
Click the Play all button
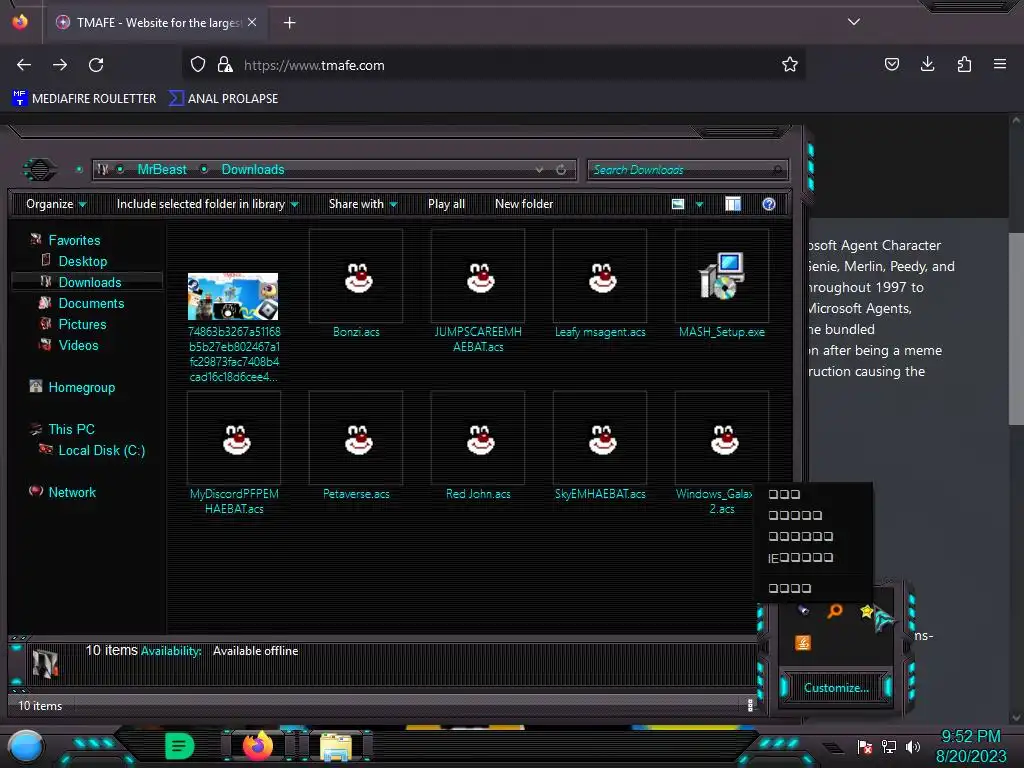click(x=447, y=204)
